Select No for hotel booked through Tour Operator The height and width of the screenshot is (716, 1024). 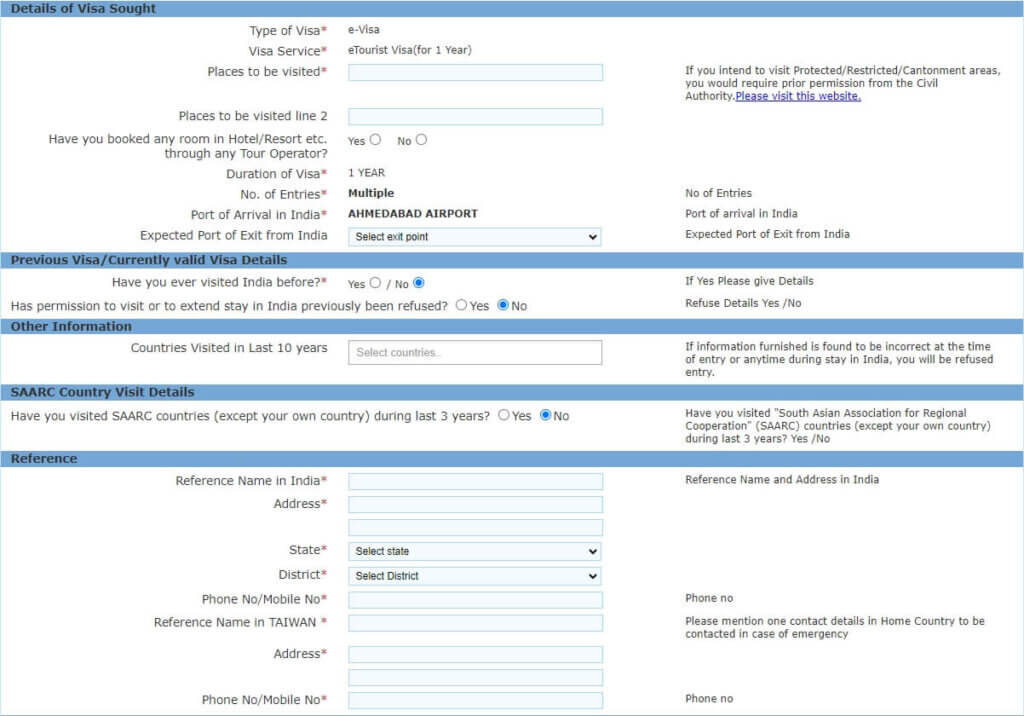421,140
